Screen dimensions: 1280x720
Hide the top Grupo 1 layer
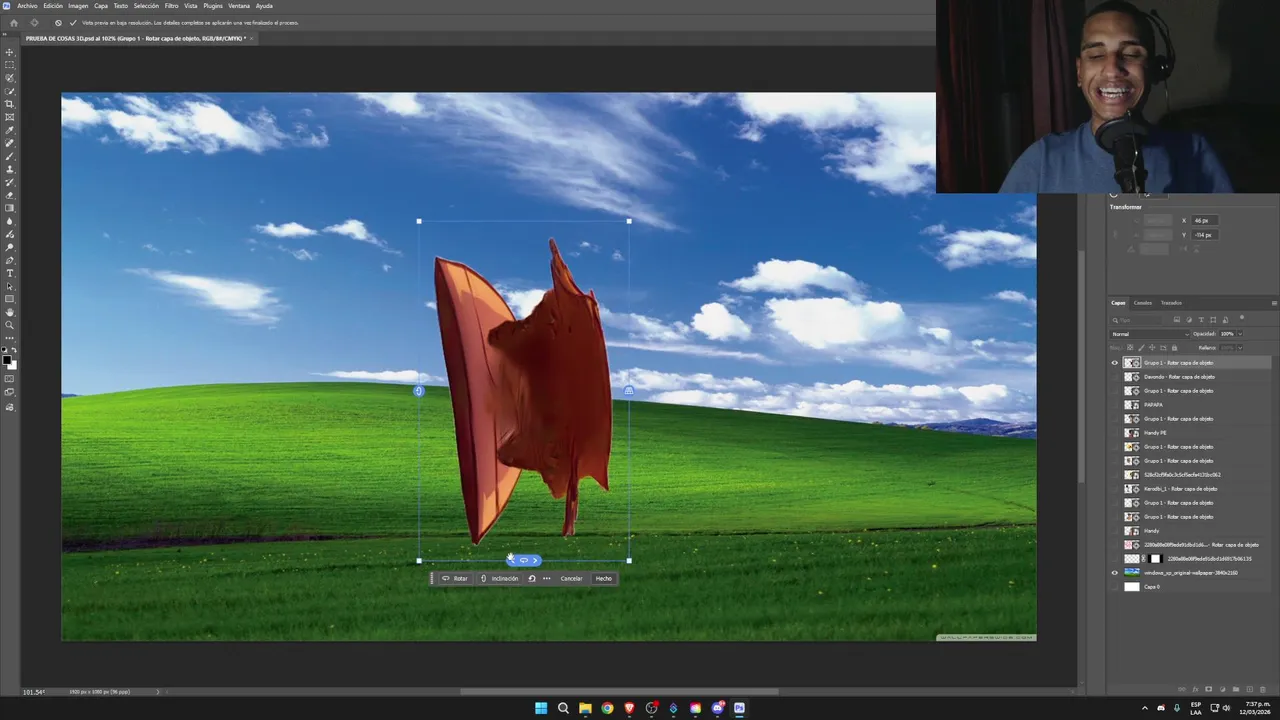pyautogui.click(x=1115, y=363)
